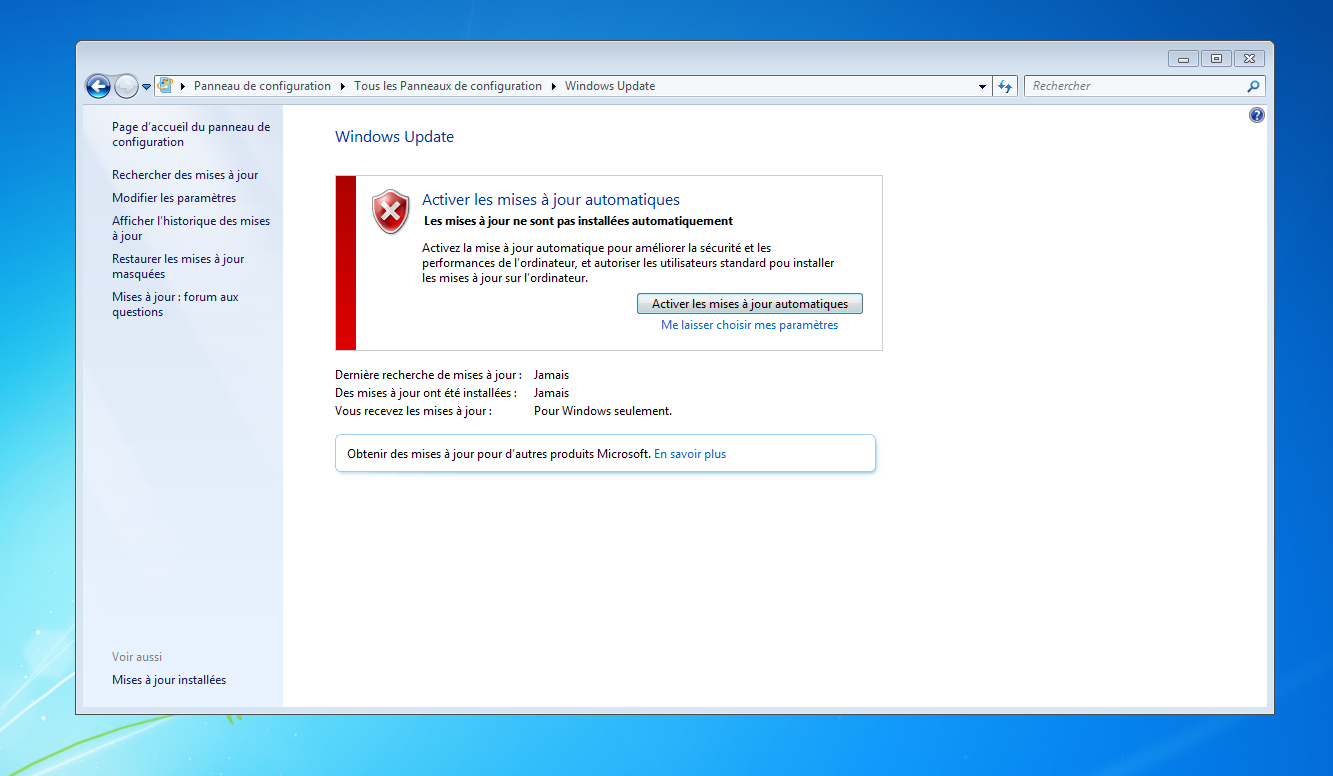This screenshot has height=776, width=1333.
Task: Click the Voir aussi label
Action: click(137, 657)
